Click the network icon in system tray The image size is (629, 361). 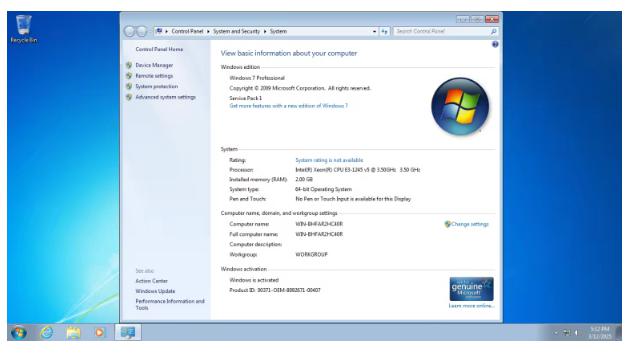click(x=566, y=333)
